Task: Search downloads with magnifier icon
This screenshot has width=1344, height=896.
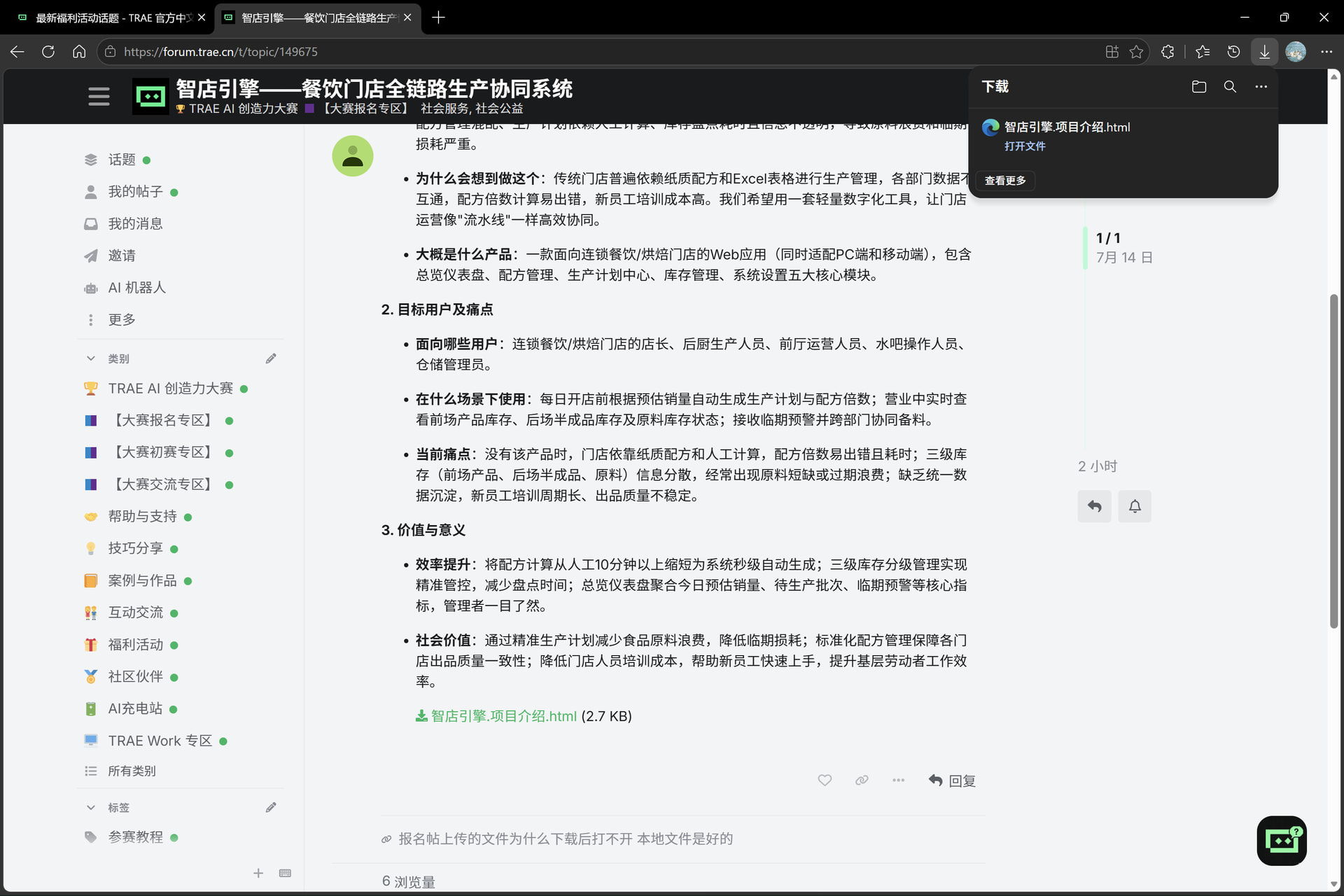Action: pyautogui.click(x=1230, y=87)
